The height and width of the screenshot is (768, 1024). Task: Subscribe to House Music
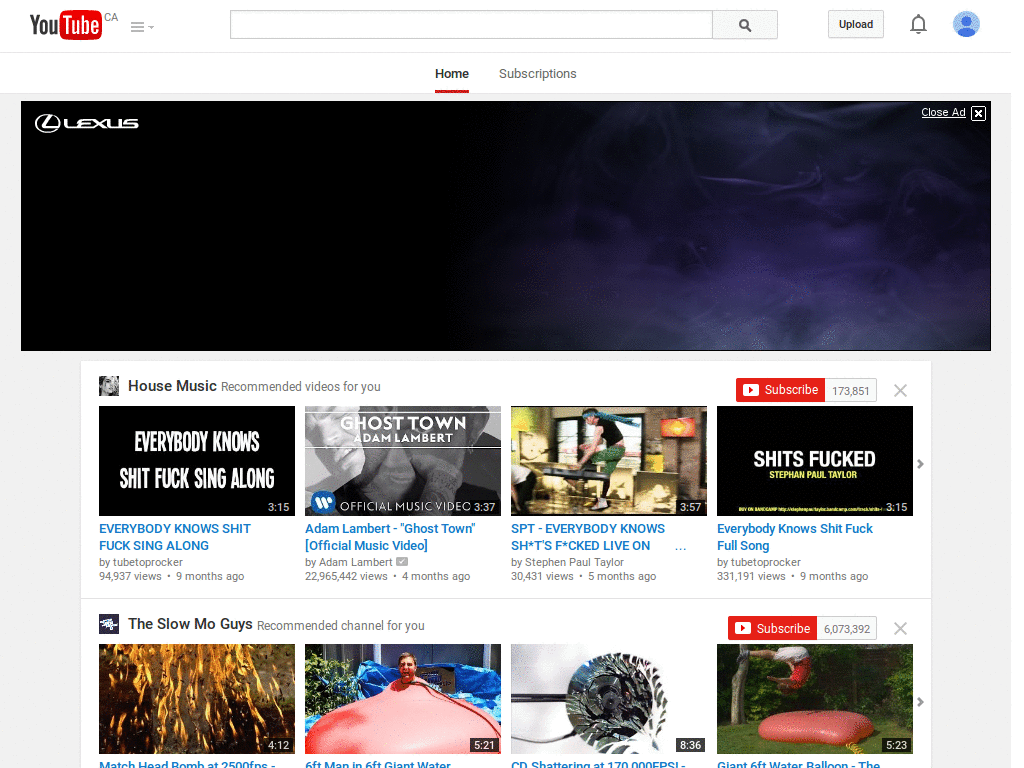tap(780, 390)
